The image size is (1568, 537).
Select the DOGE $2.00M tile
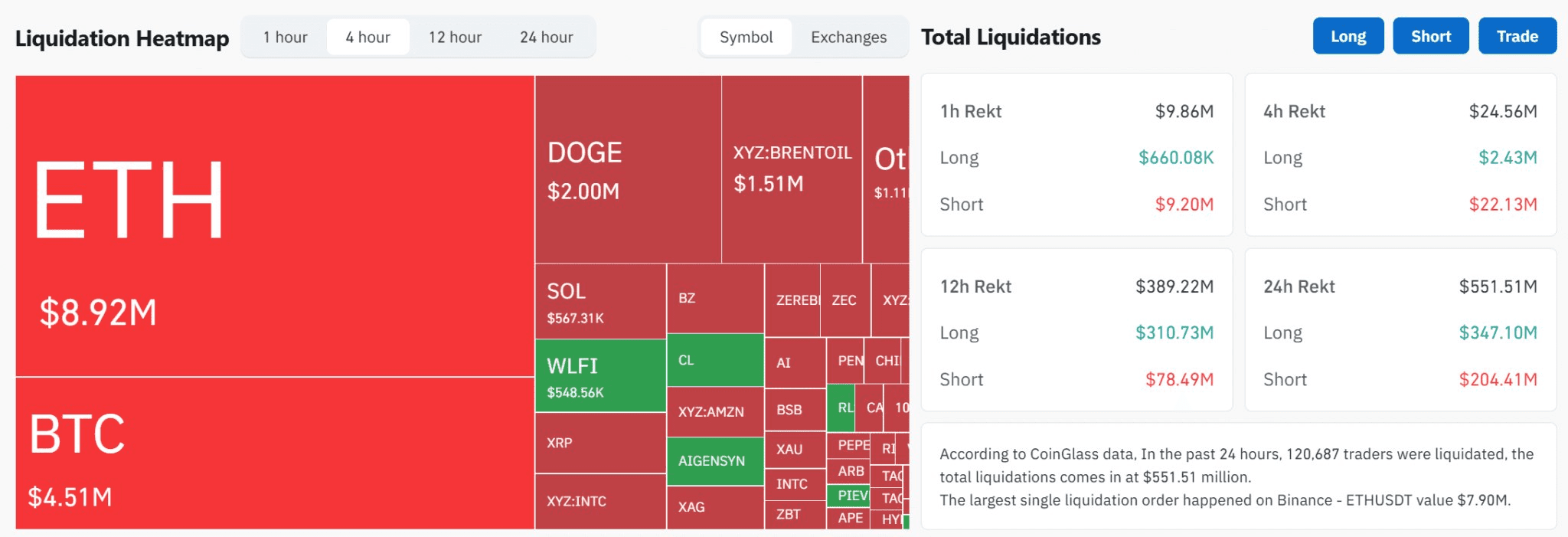click(628, 169)
